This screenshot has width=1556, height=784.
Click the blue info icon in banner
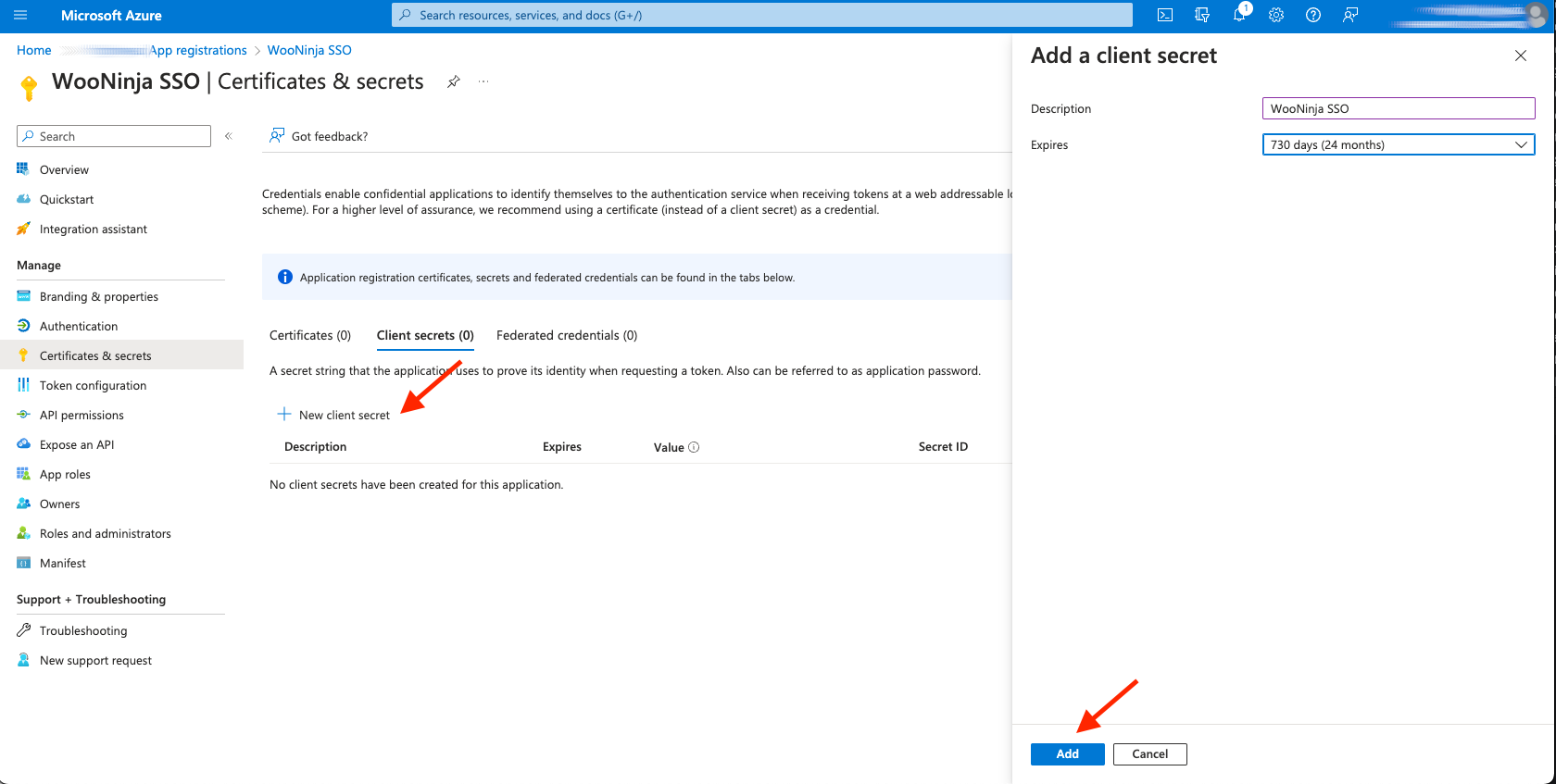click(285, 277)
